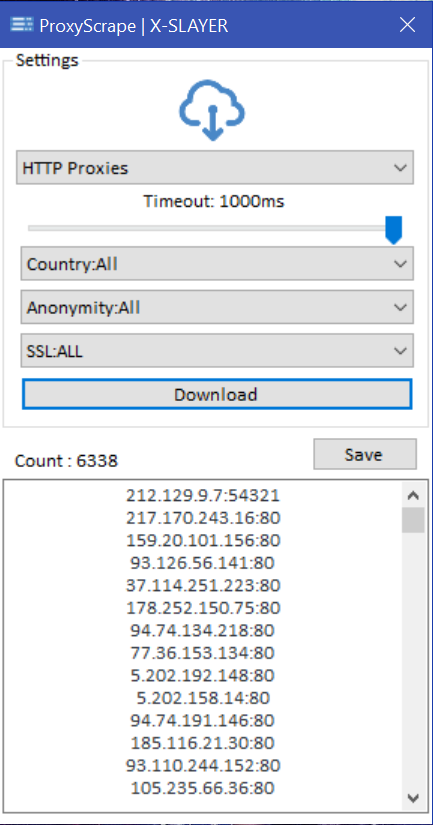Expand the SSL:ALL dropdown
This screenshot has height=825, width=433.
[217, 351]
